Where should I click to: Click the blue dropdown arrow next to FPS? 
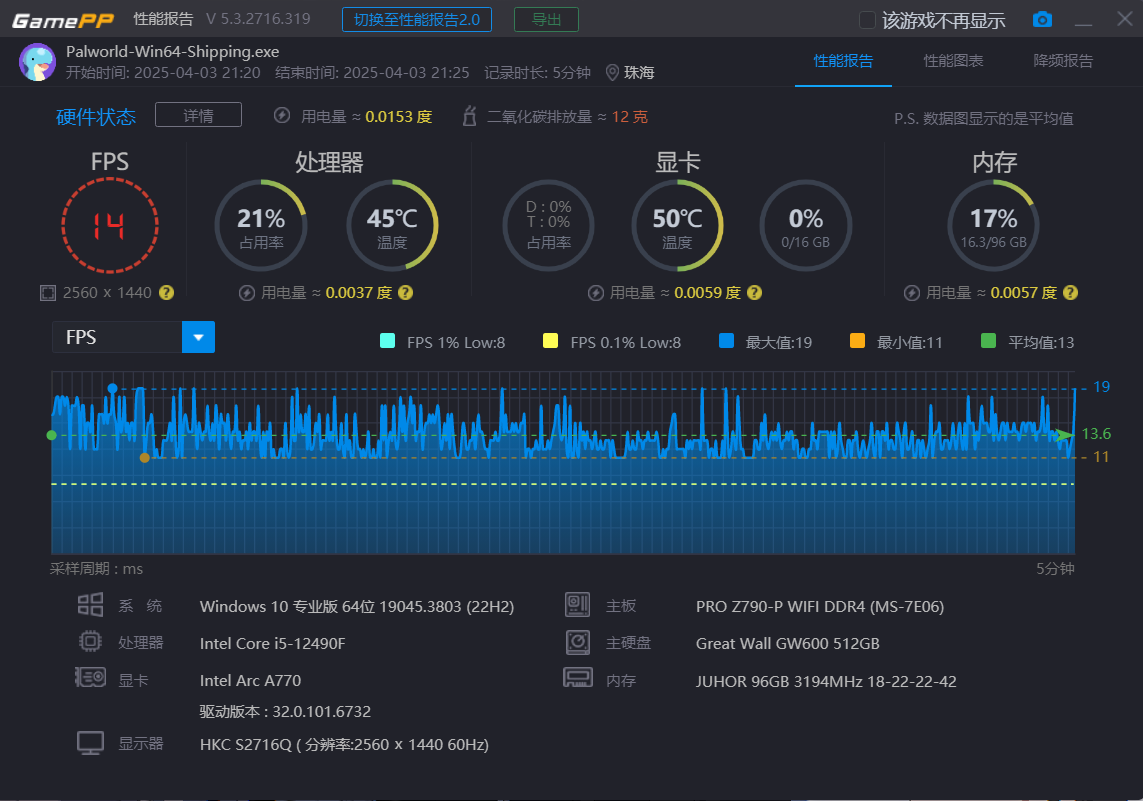198,337
